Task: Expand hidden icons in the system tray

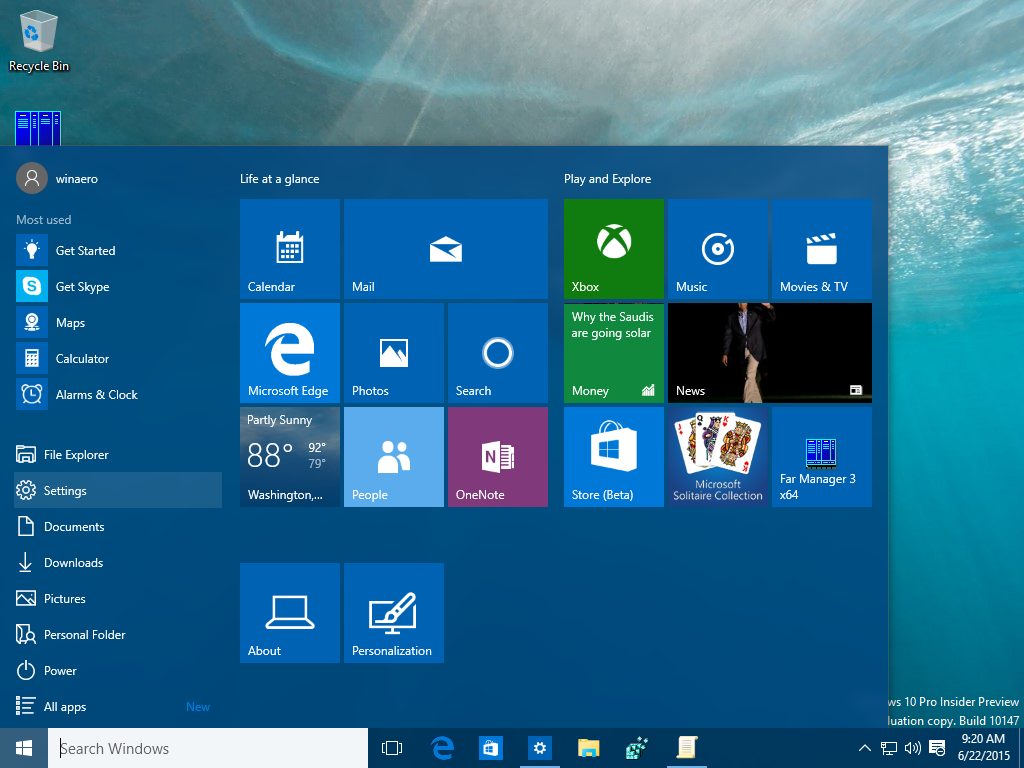Action: point(864,747)
